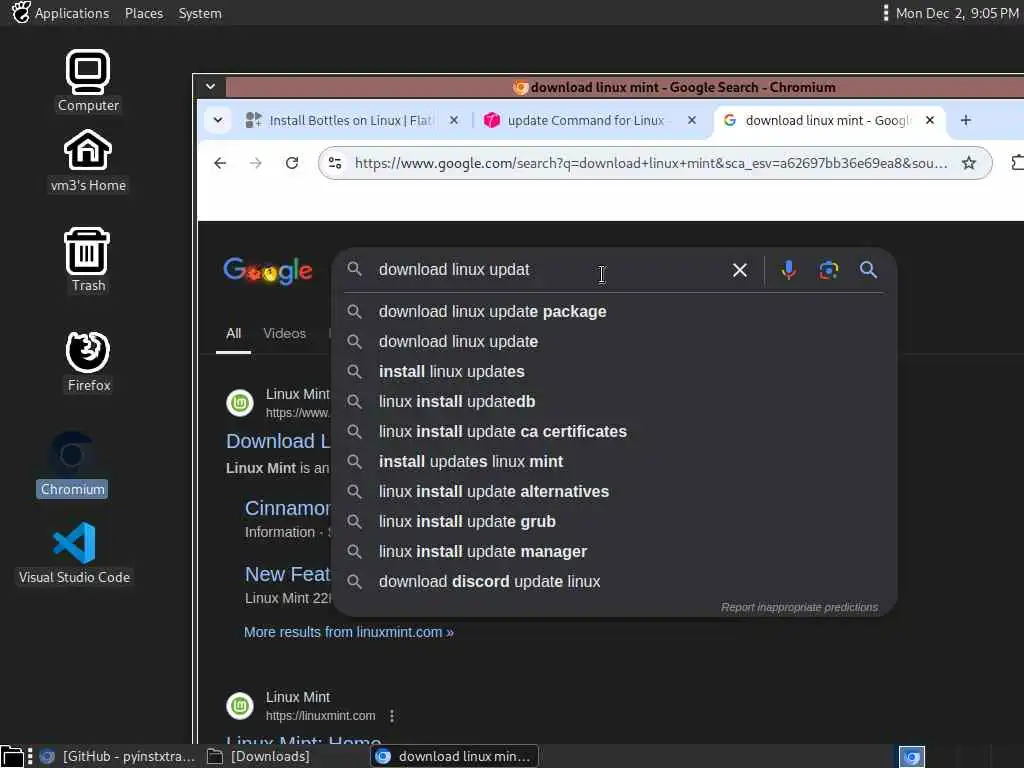Submit search with magnifier button
Screen dimensions: 1024x768
868,270
